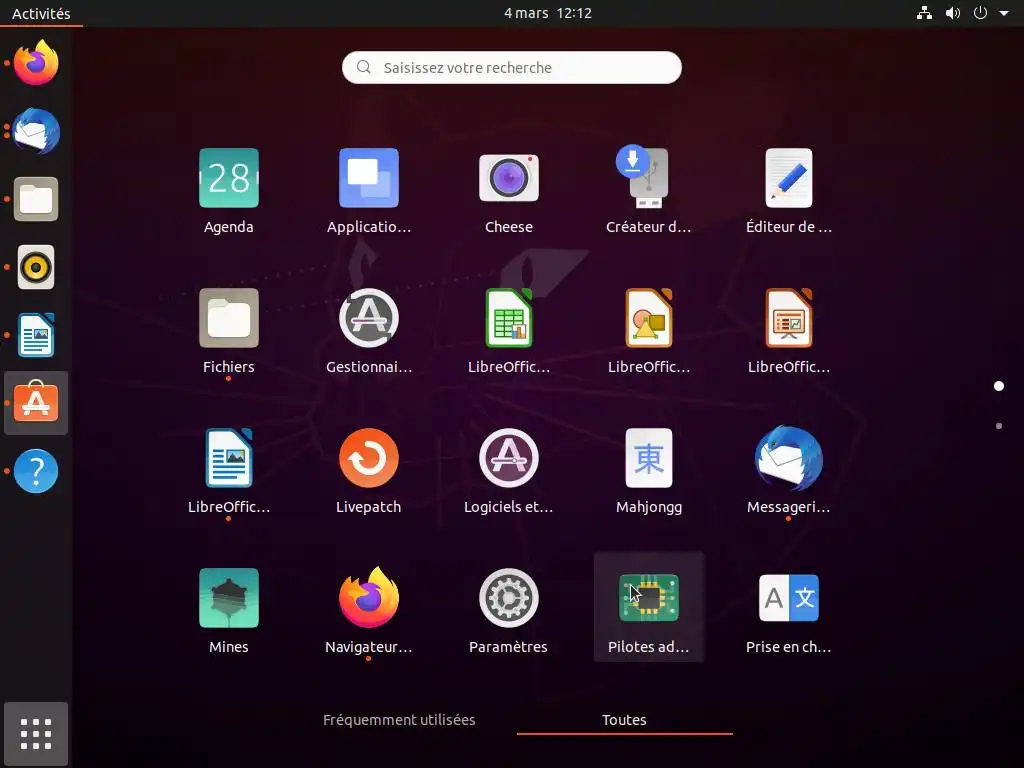
Task: Open the Paramètres settings app
Action: (x=509, y=598)
